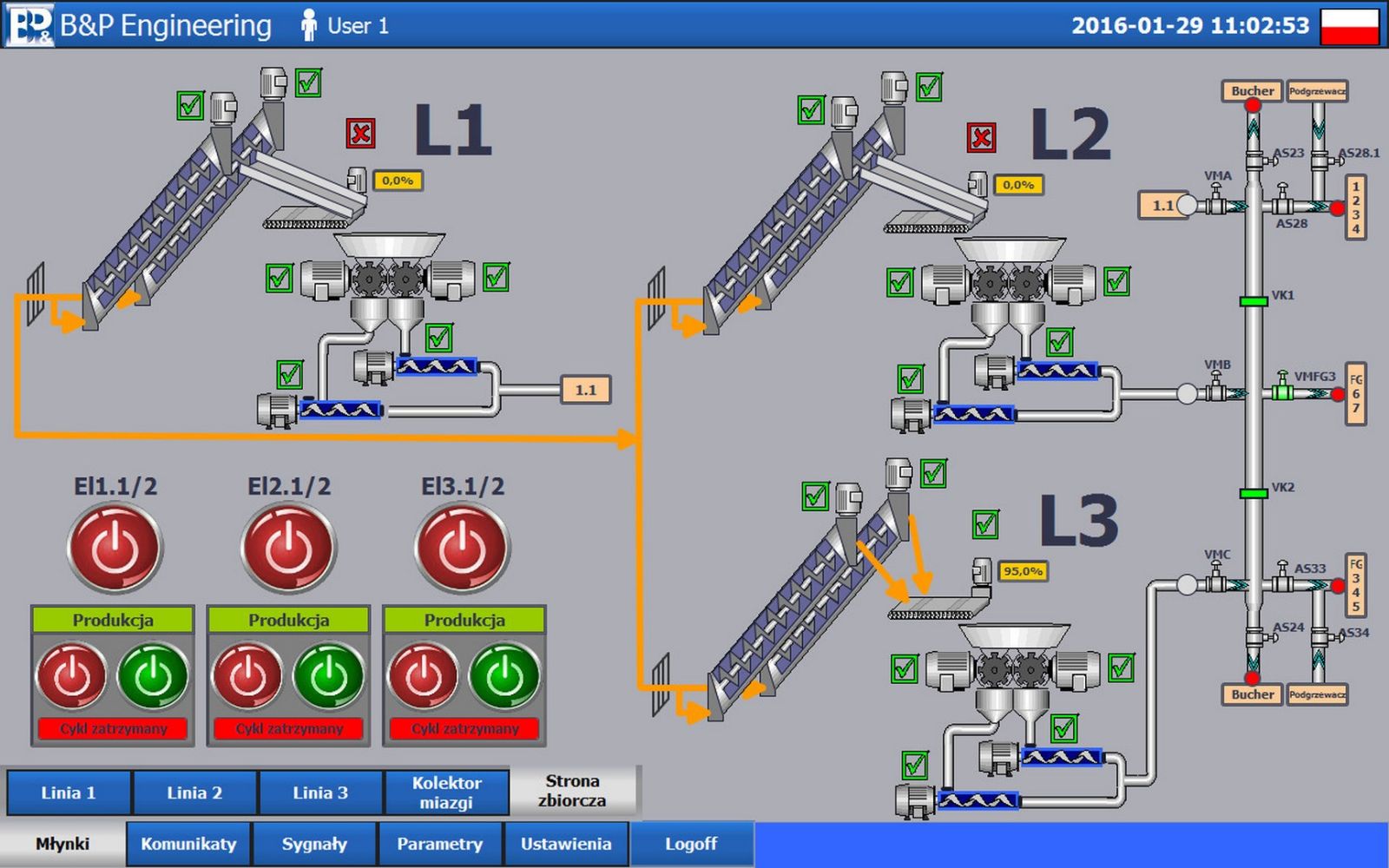1389x868 pixels.
Task: Switch to the Kolektor miazgi tab
Action: tap(446, 792)
